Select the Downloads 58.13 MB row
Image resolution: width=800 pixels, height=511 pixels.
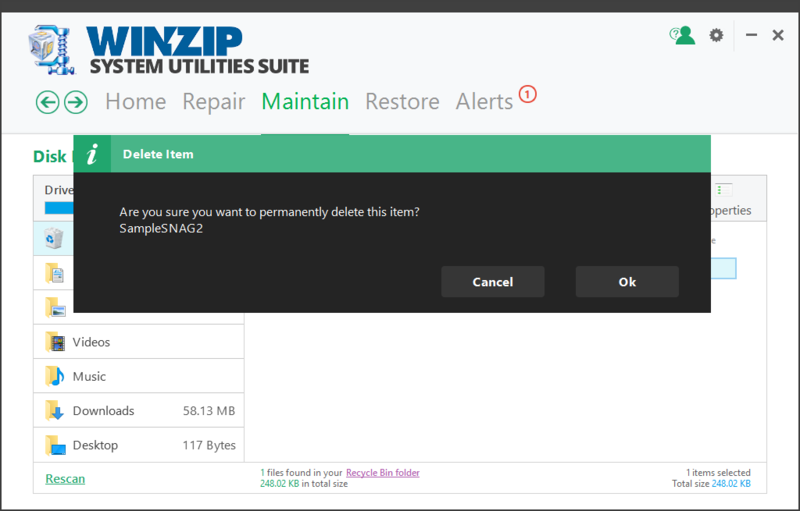[139, 411]
